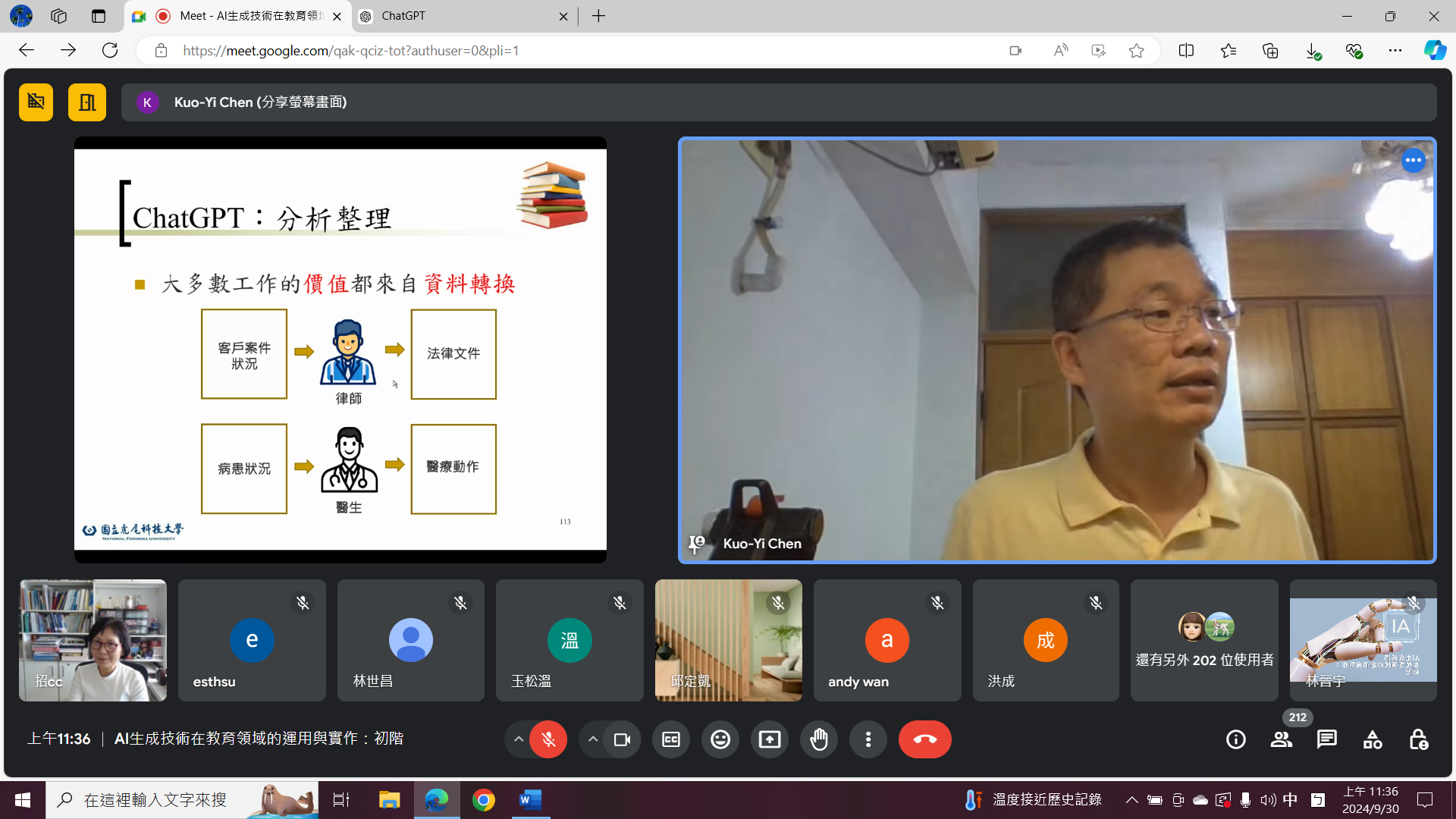Toggle the camera in Meet toolbar
This screenshot has height=819, width=1456.
tap(623, 739)
